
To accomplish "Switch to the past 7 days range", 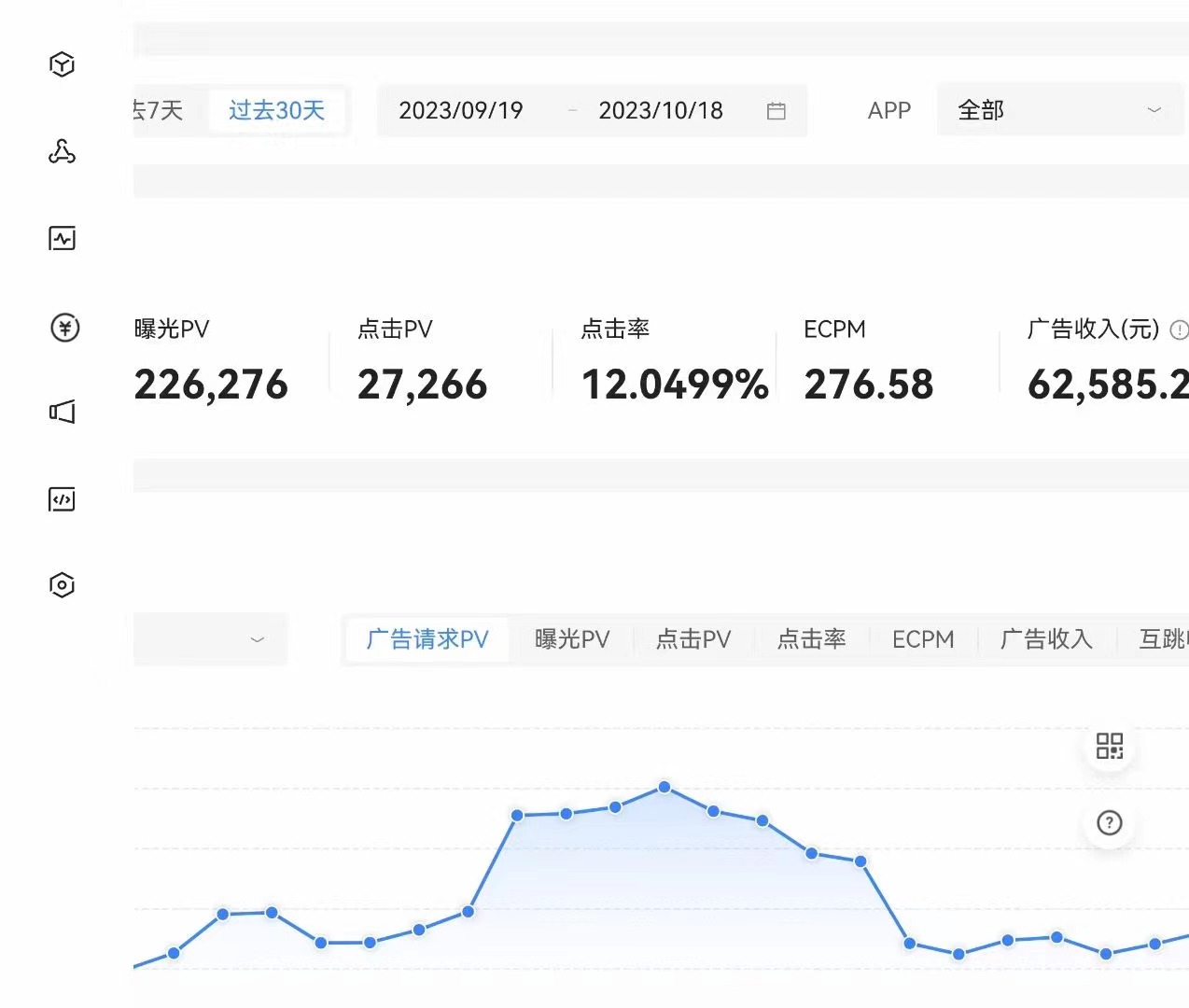I will (161, 111).
